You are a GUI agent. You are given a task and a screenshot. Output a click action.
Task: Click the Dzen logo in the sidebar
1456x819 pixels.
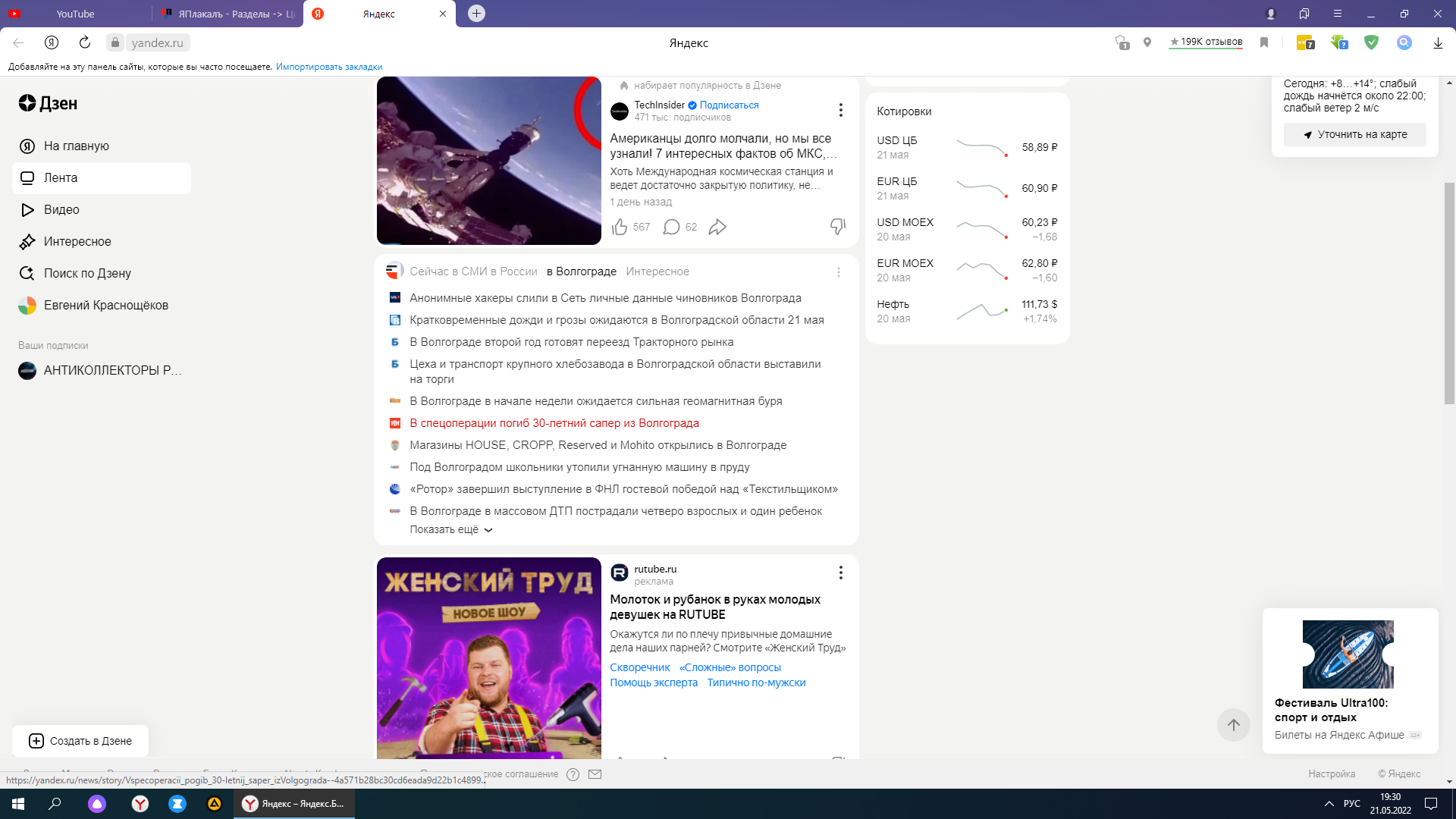48,103
